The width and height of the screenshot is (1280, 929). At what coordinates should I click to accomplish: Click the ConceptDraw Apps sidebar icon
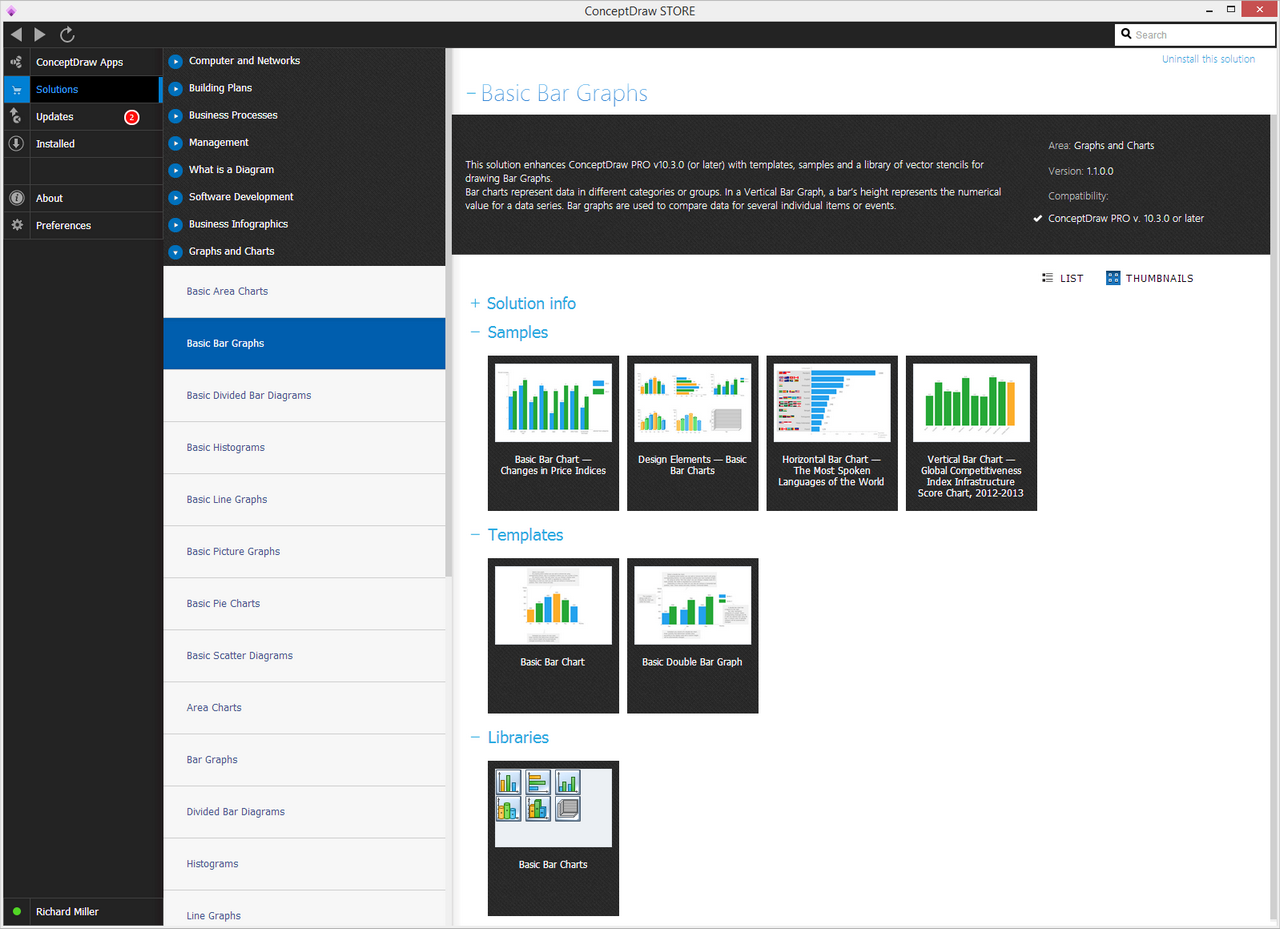pos(16,62)
